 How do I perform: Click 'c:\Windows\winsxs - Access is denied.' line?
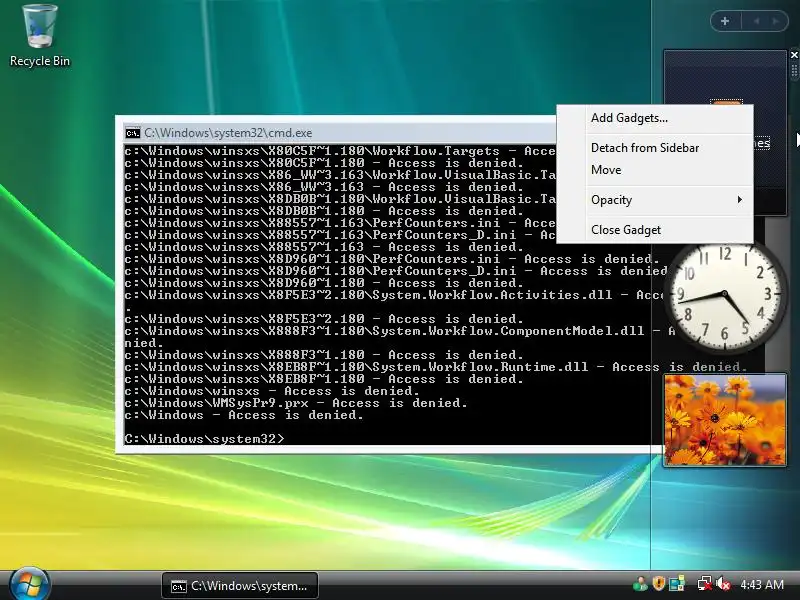[x=272, y=391]
